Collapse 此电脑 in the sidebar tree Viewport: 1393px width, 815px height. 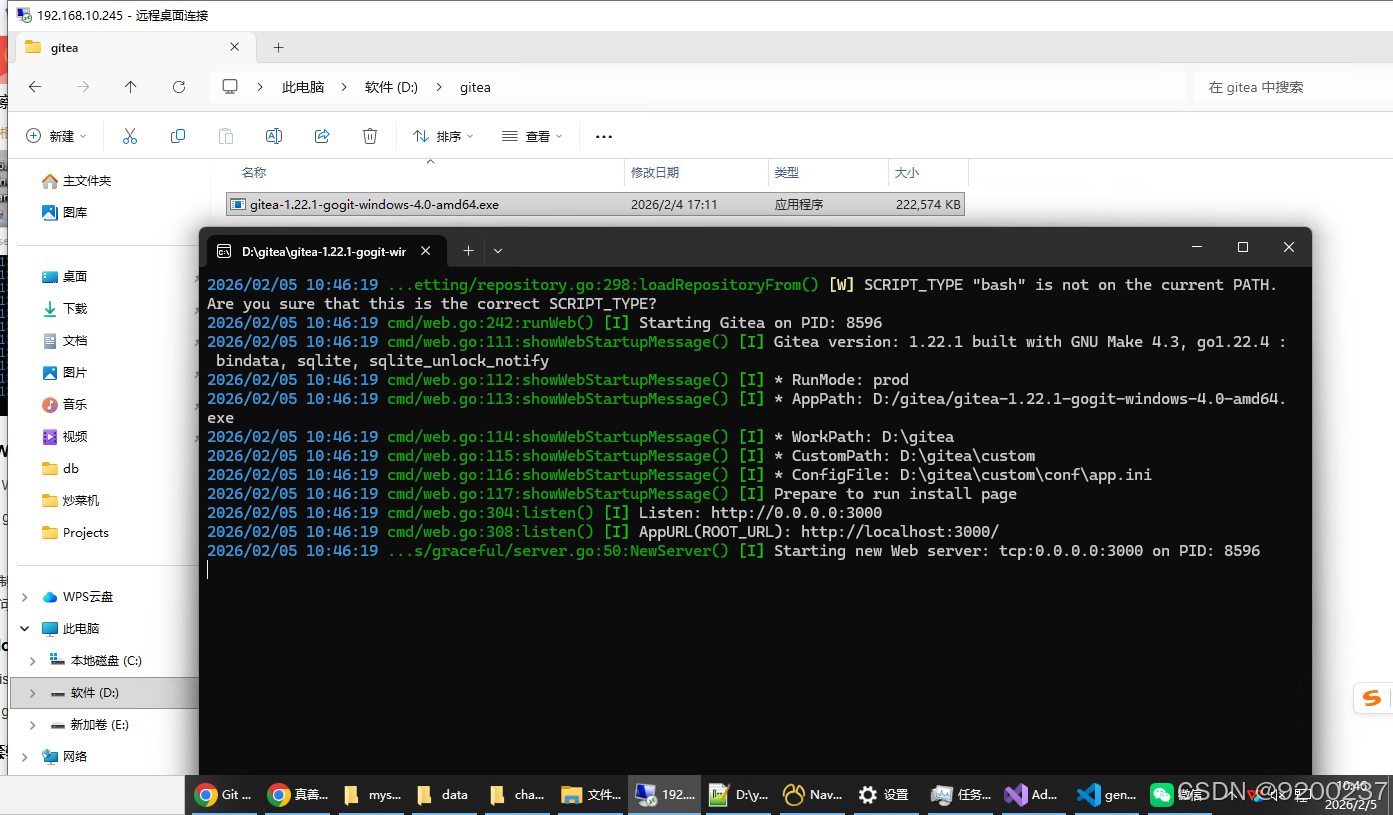(x=24, y=629)
